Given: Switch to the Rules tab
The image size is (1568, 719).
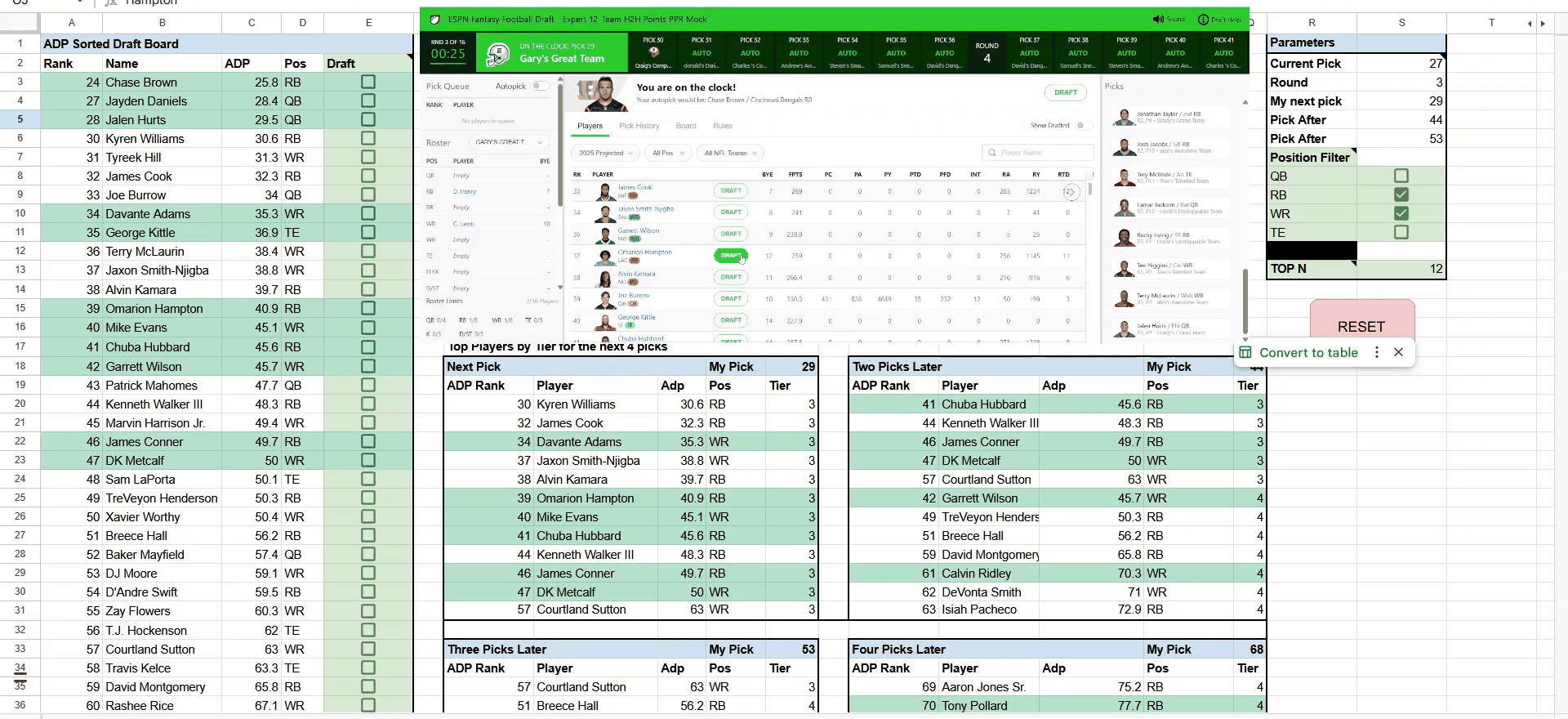Looking at the screenshot, I should [723, 126].
